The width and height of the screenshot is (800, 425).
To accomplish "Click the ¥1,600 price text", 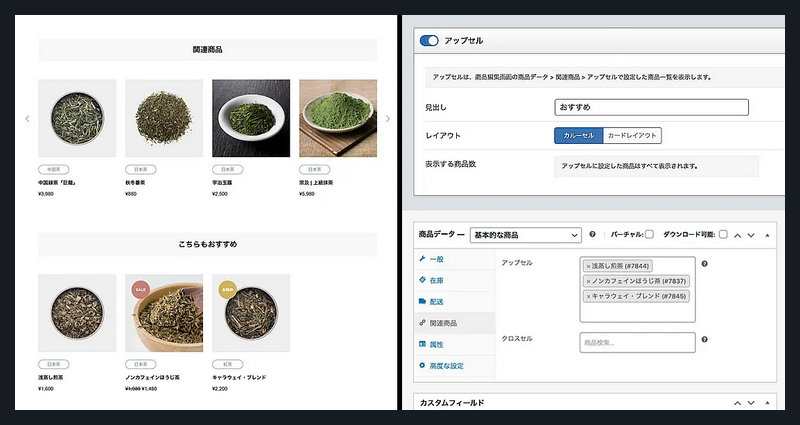I will pos(46,389).
